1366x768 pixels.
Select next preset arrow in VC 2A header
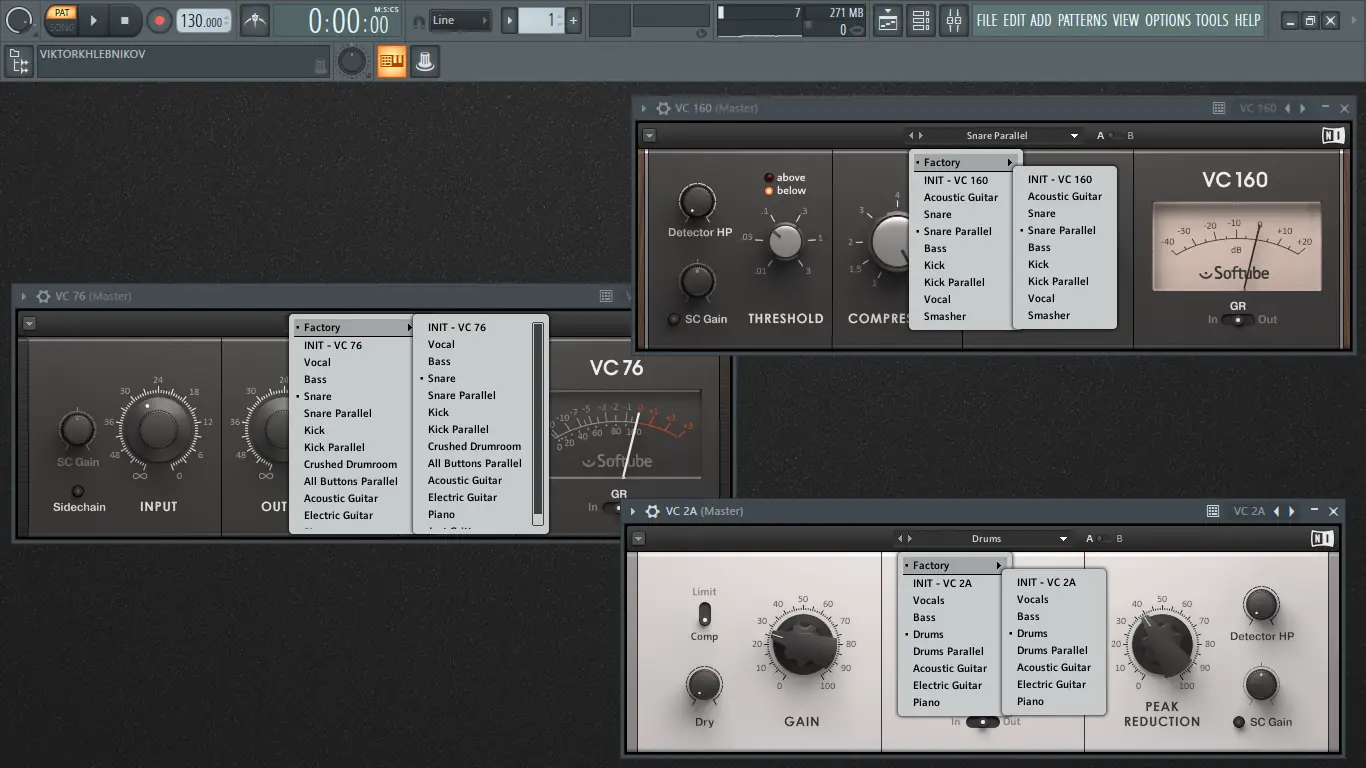1292,511
